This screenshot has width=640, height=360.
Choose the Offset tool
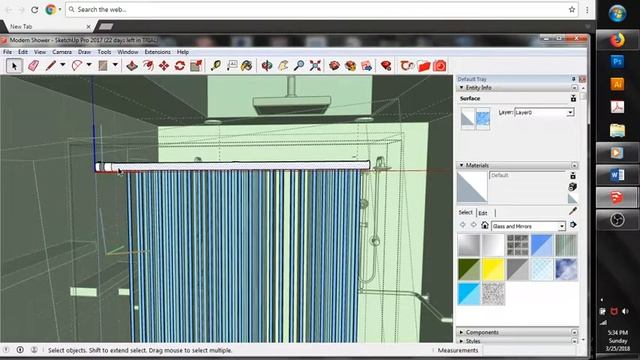pos(148,66)
